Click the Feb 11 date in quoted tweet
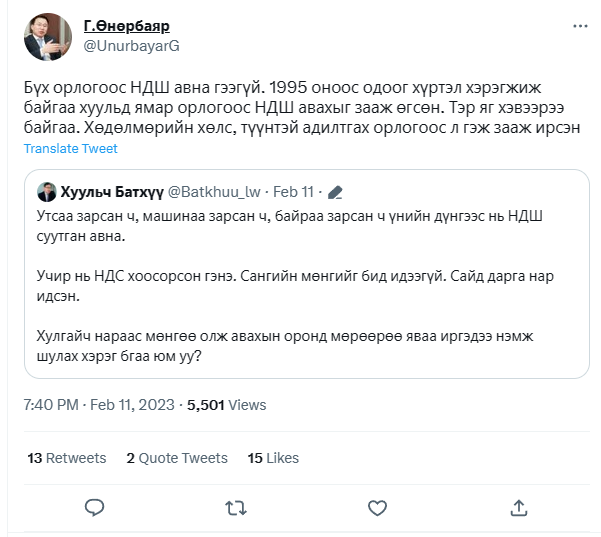Screen dimensions: 601x537 click(x=293, y=191)
